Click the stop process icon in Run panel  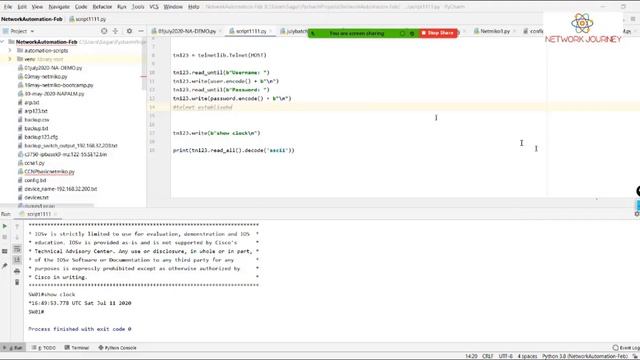click(x=5, y=237)
